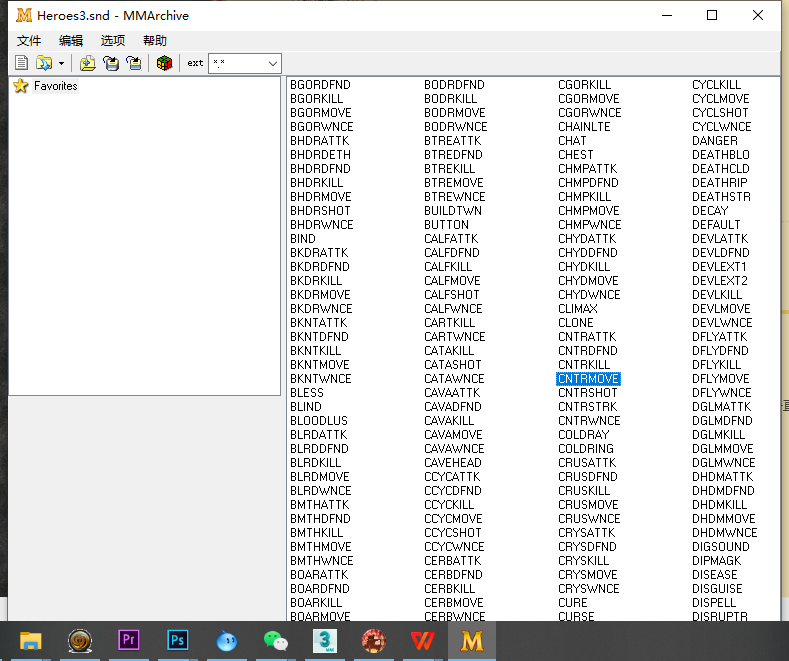Select the COLDRING file entry
Viewport: 789px width, 661px height.
coord(586,448)
